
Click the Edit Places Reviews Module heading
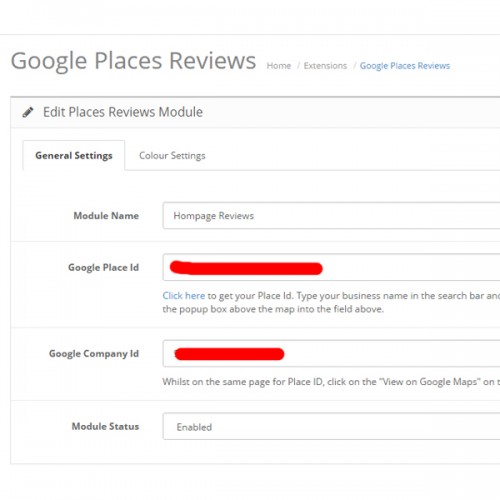123,112
